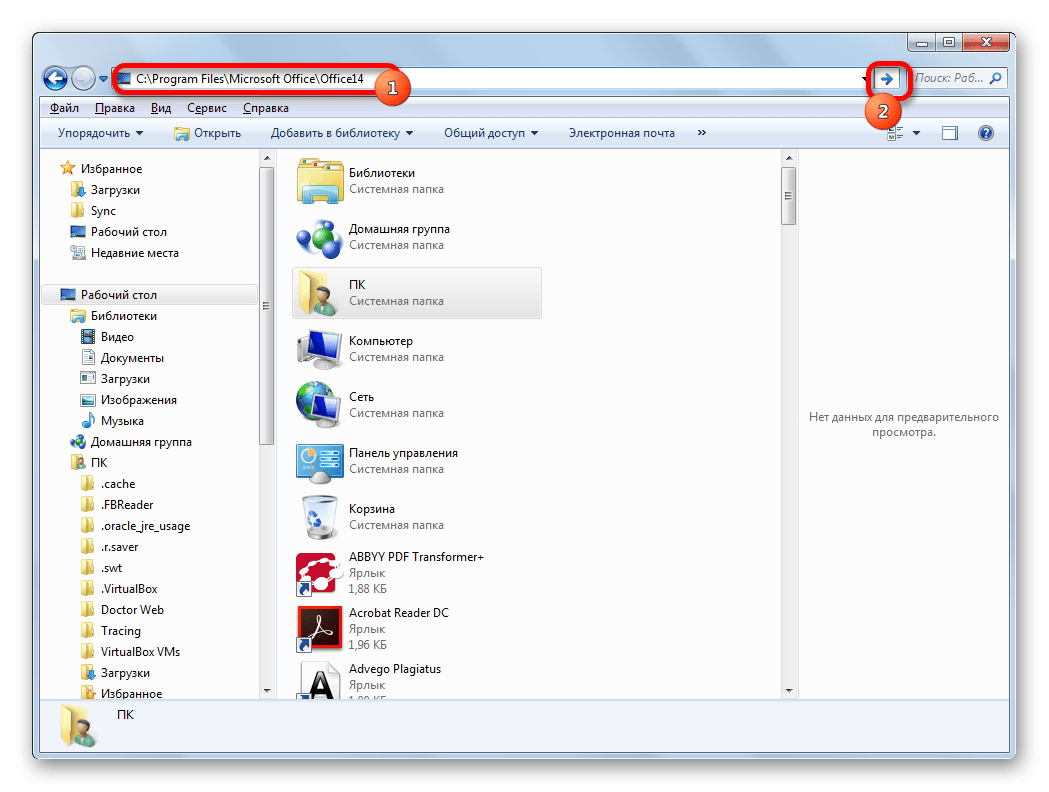Click the Acrobat Reader DC shortcut icon
The width and height of the screenshot is (1049, 792).
(320, 629)
